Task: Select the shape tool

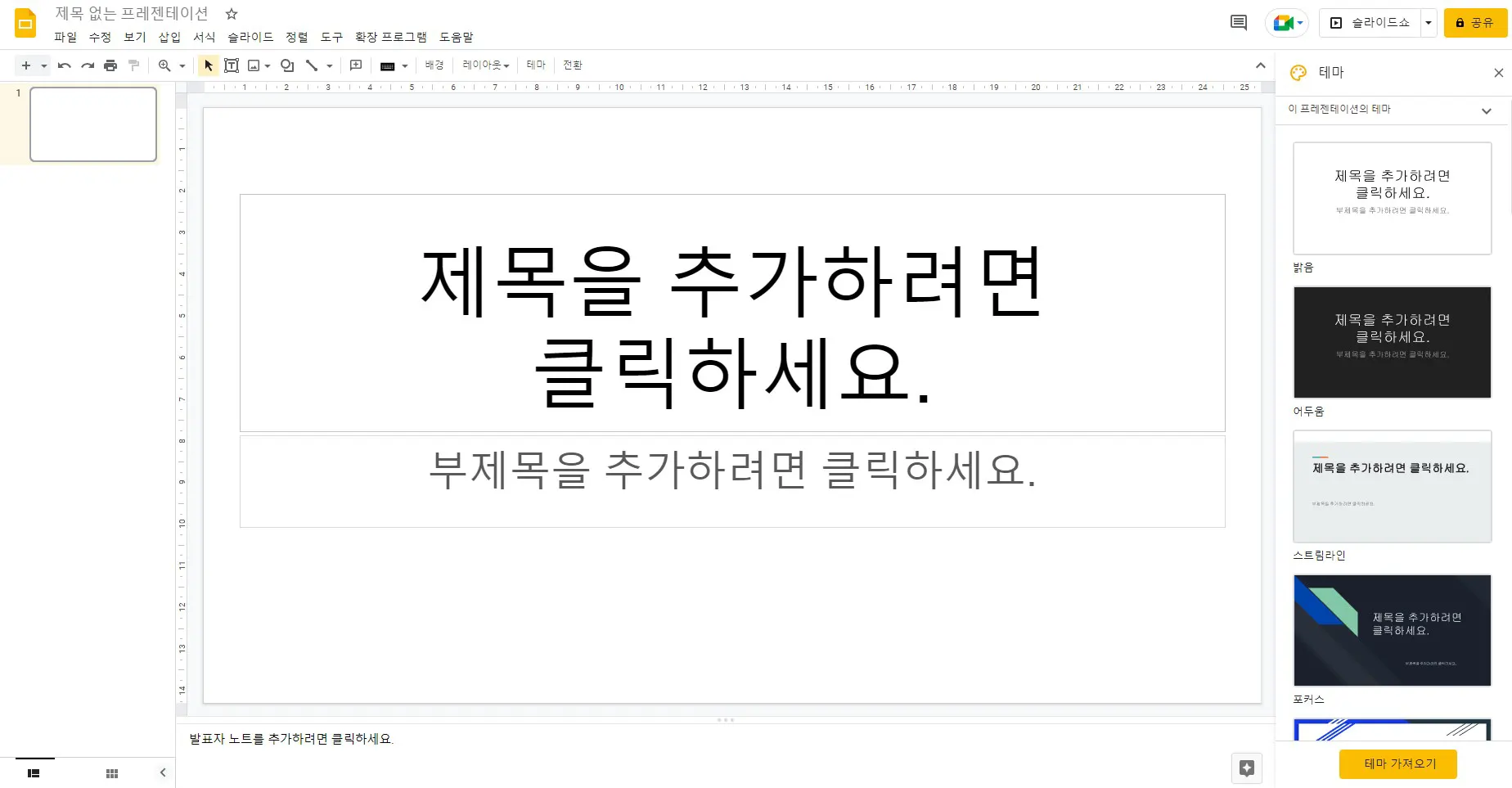Action: click(287, 65)
